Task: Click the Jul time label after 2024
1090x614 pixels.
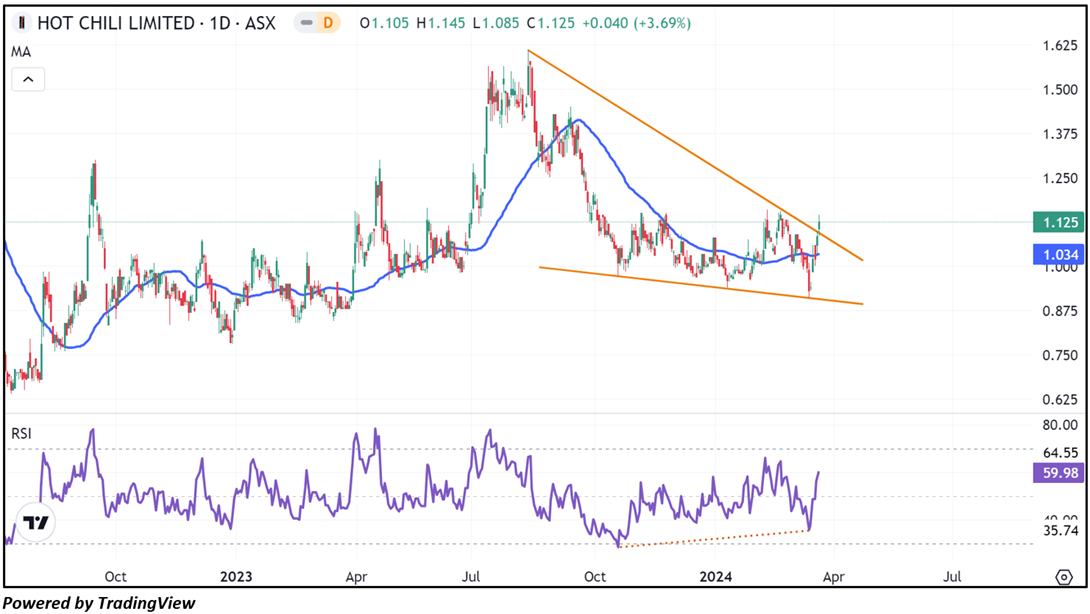Action: (x=952, y=576)
